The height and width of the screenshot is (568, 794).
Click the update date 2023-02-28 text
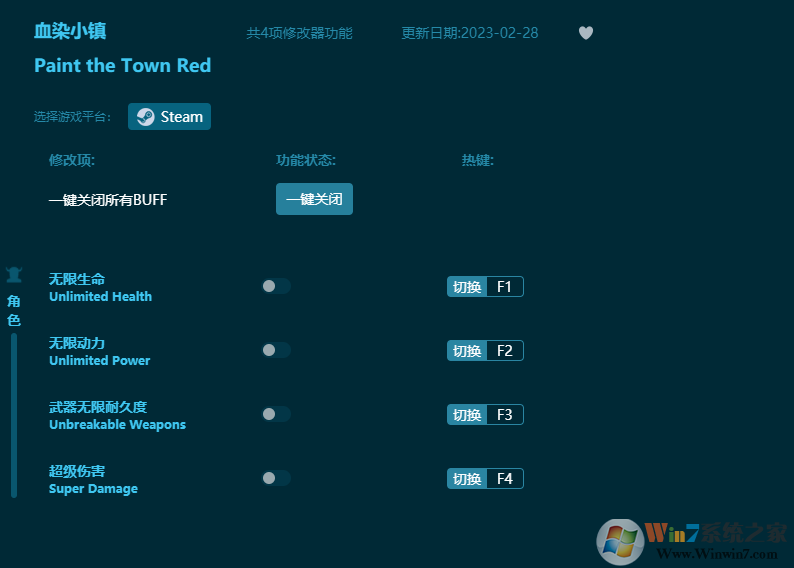(470, 33)
